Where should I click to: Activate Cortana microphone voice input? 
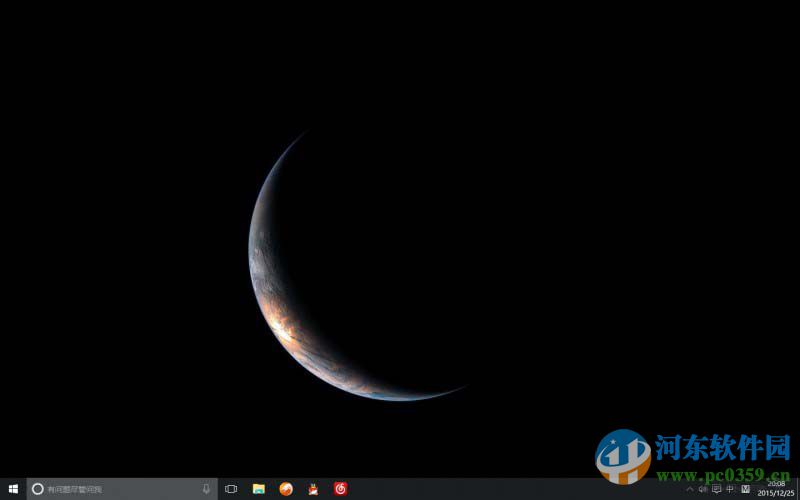pyautogui.click(x=206, y=489)
